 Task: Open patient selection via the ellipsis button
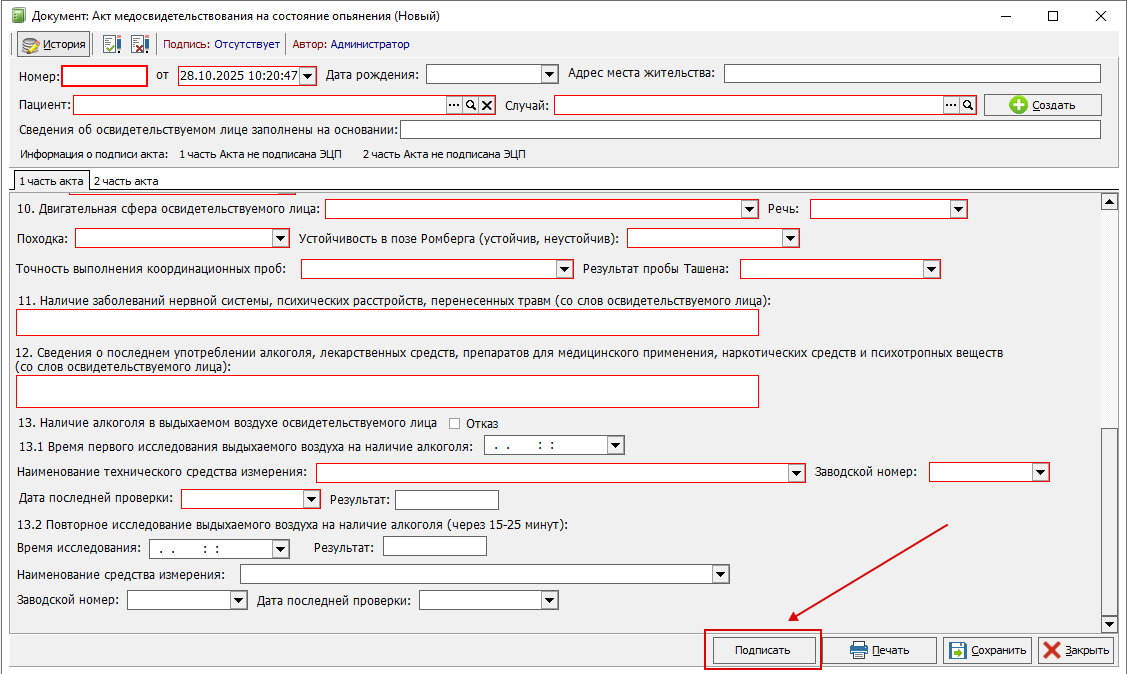pos(453,105)
